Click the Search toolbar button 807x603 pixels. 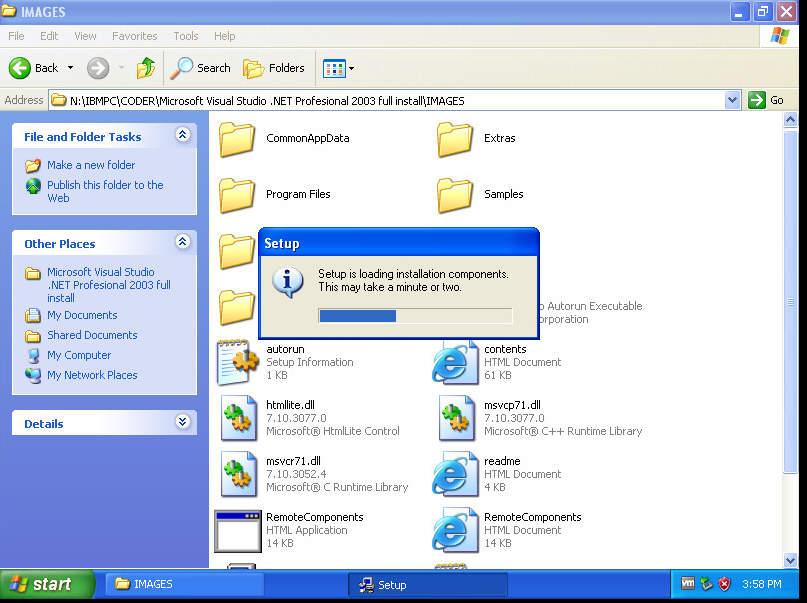coord(201,68)
